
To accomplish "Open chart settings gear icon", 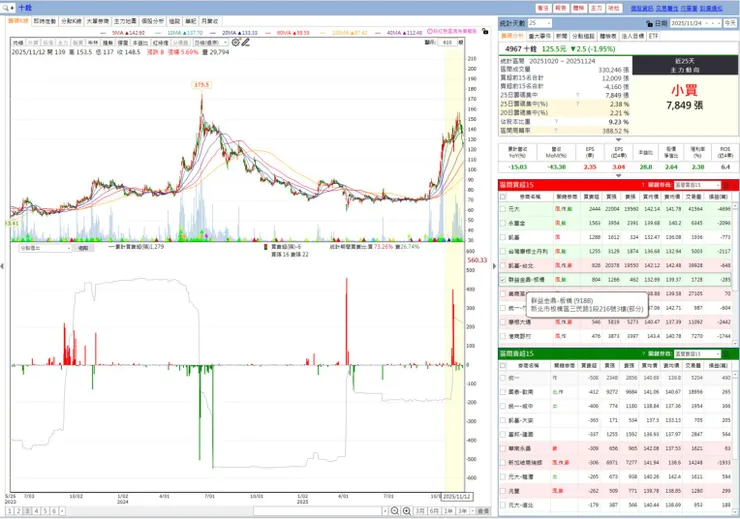I will click(x=235, y=42).
